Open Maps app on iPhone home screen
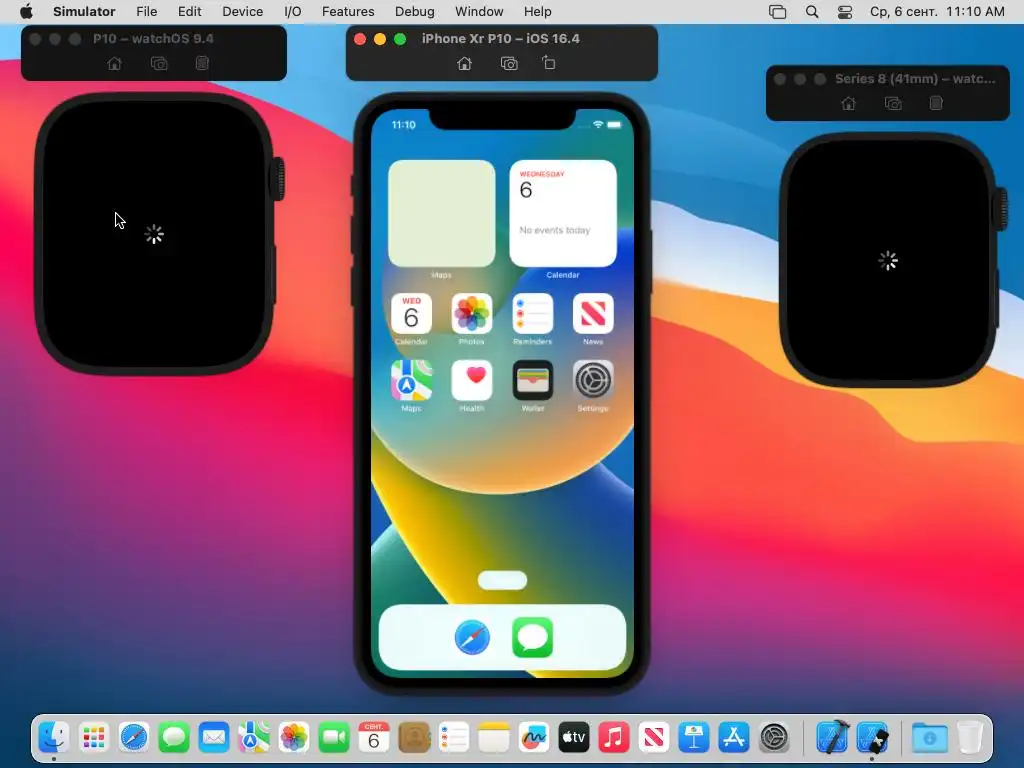The image size is (1024, 768). click(x=411, y=380)
